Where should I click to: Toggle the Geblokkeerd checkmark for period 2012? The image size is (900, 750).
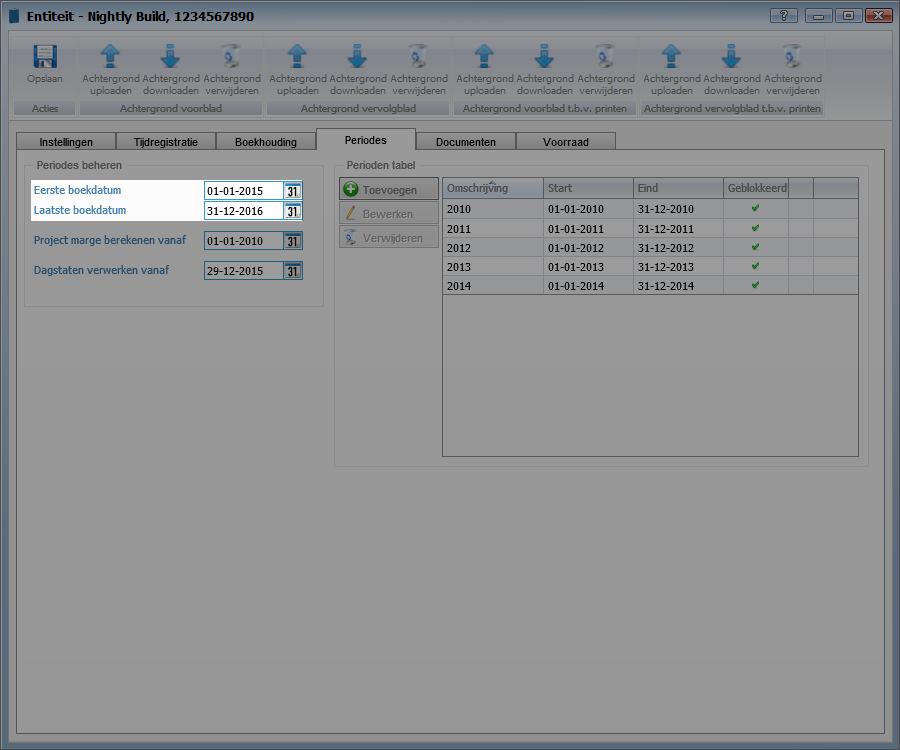pyautogui.click(x=755, y=247)
